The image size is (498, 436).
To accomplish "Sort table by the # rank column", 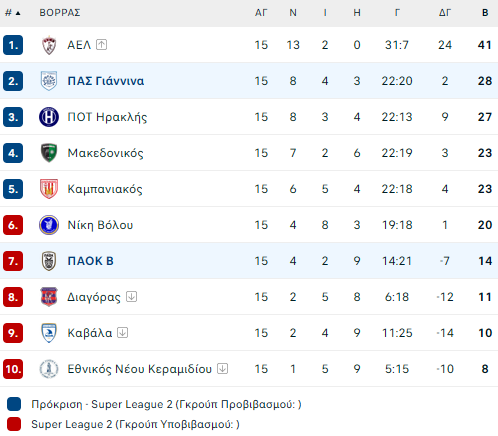I will [x=13, y=13].
